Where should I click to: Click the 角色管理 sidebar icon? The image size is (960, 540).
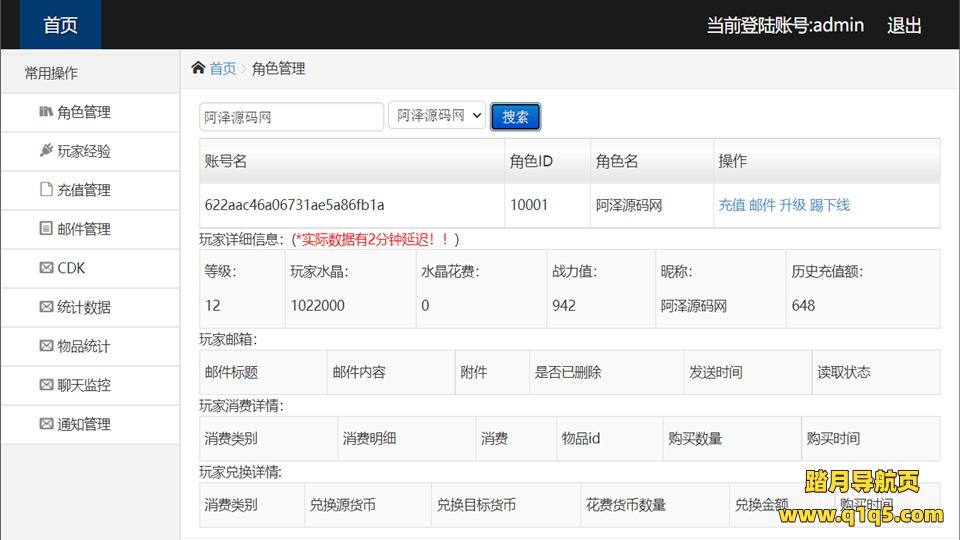coord(46,112)
